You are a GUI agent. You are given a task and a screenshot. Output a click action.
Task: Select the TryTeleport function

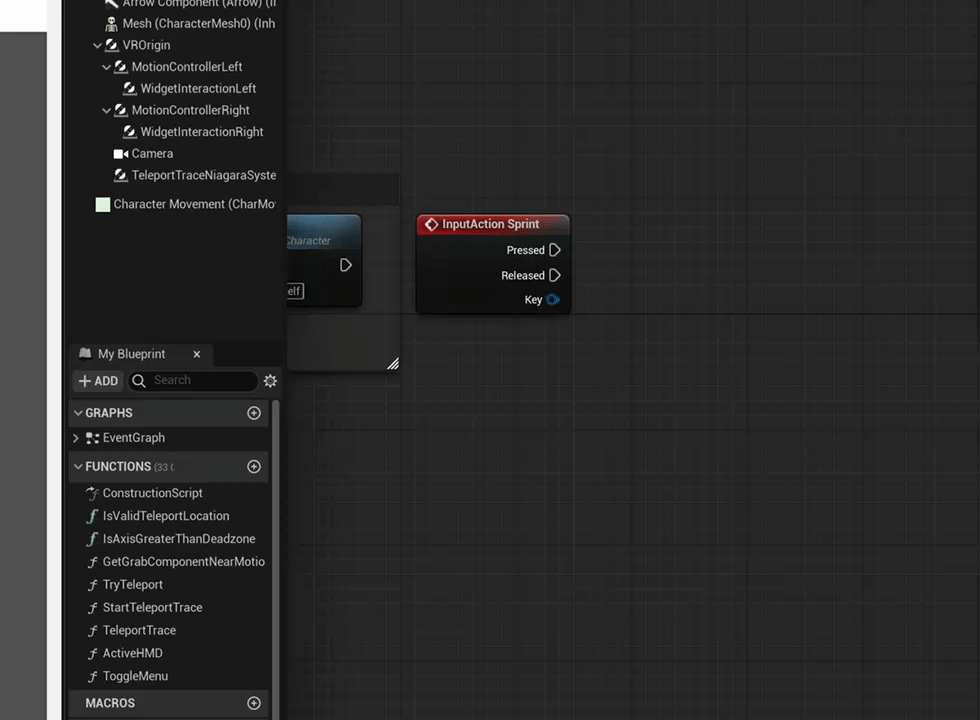click(x=132, y=584)
